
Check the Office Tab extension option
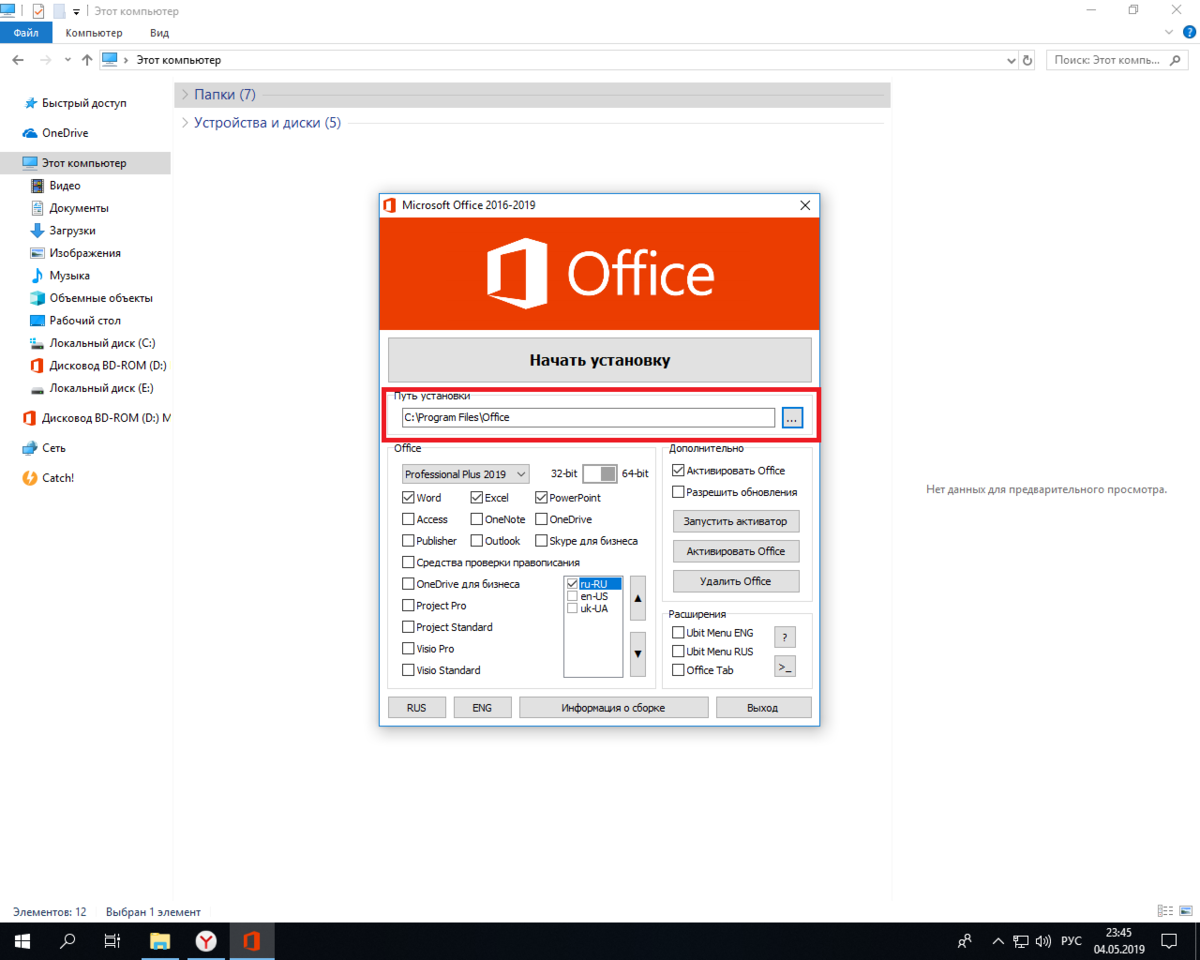point(678,670)
